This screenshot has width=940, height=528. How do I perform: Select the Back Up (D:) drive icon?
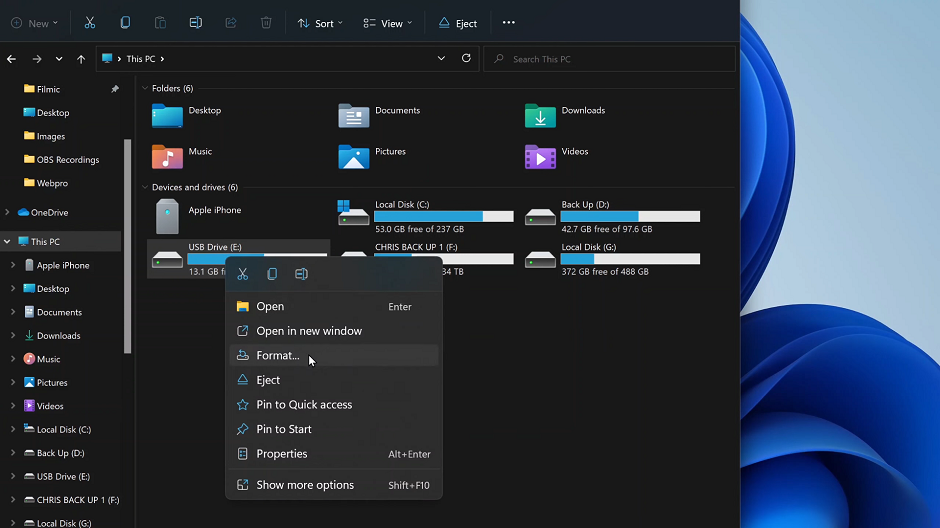(540, 216)
